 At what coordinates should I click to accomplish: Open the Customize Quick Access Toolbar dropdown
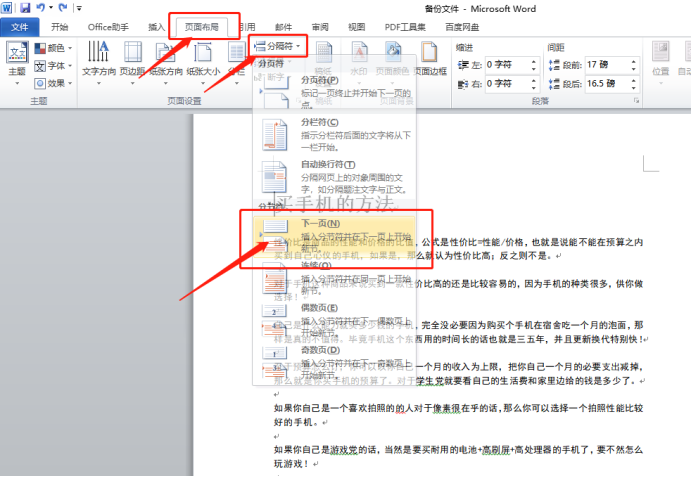click(x=79, y=8)
